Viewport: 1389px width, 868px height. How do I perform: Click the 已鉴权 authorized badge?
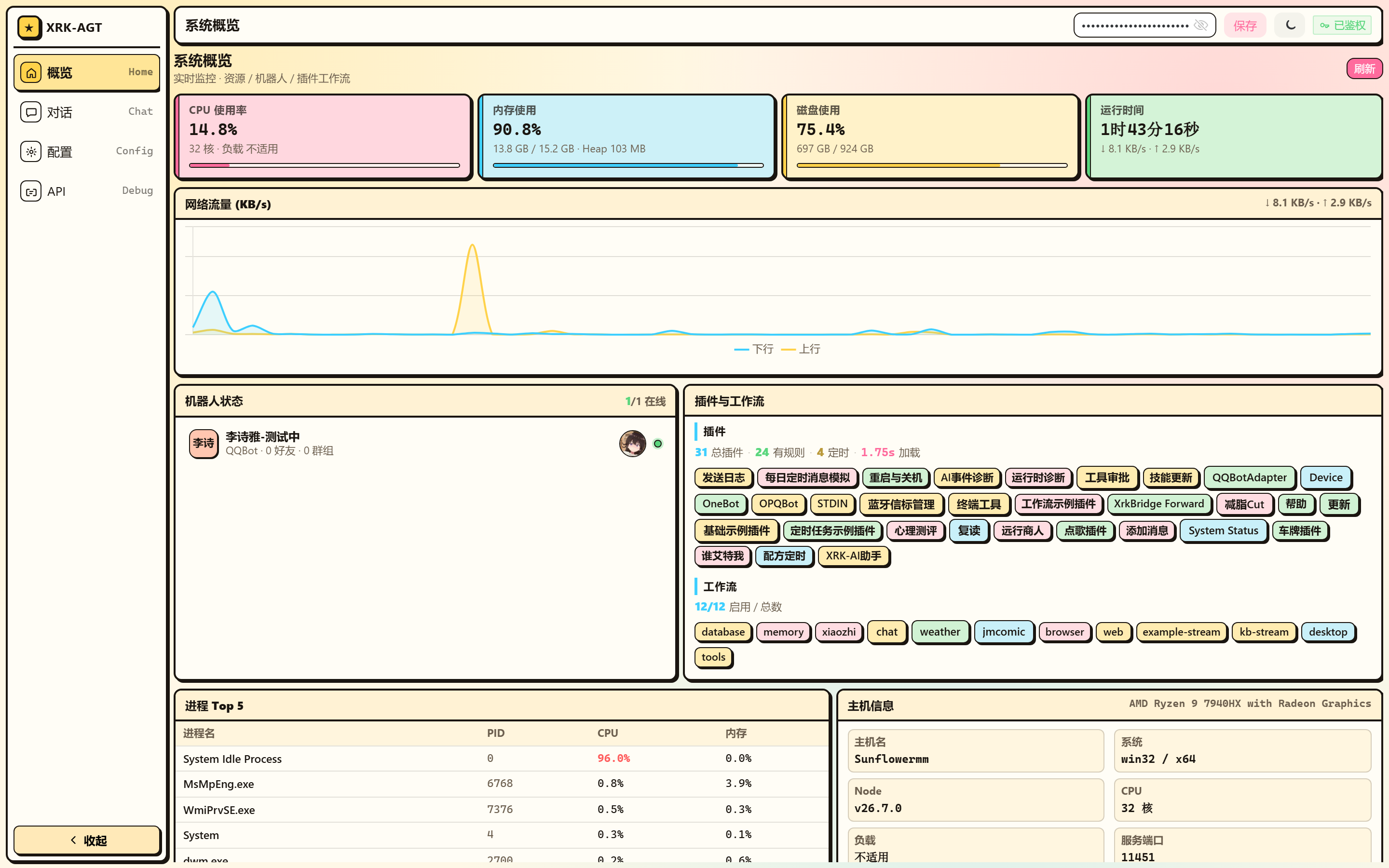[x=1343, y=25]
